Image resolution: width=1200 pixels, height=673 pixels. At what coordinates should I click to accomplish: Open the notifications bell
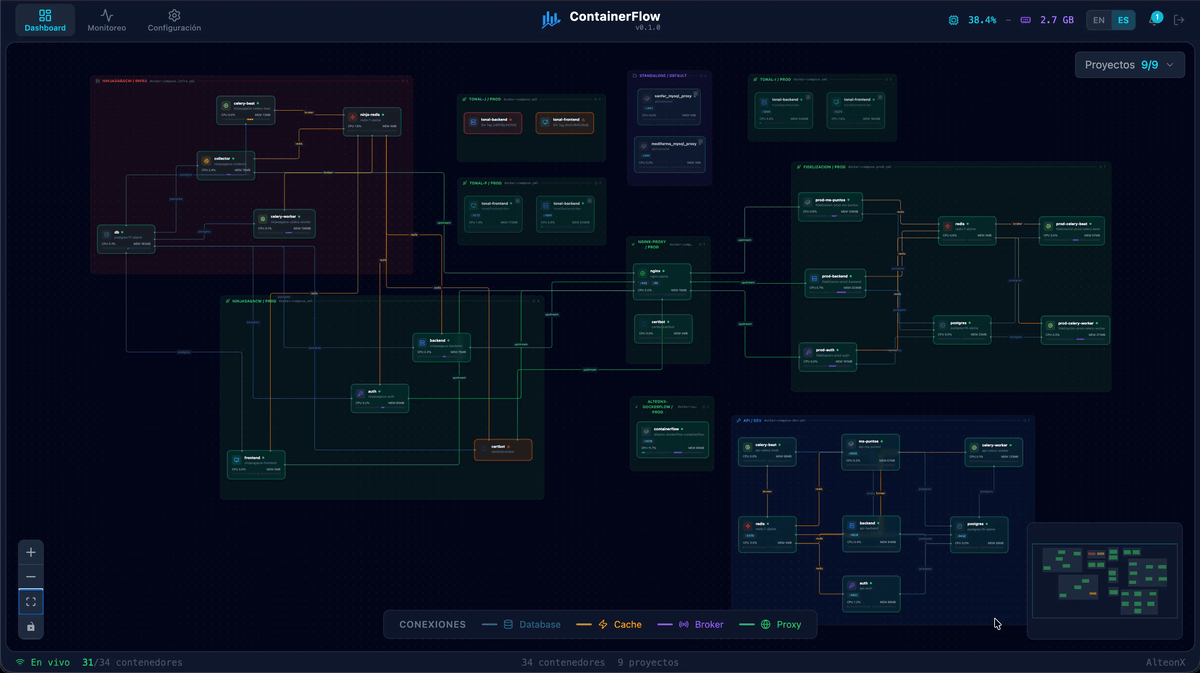pyautogui.click(x=1155, y=20)
